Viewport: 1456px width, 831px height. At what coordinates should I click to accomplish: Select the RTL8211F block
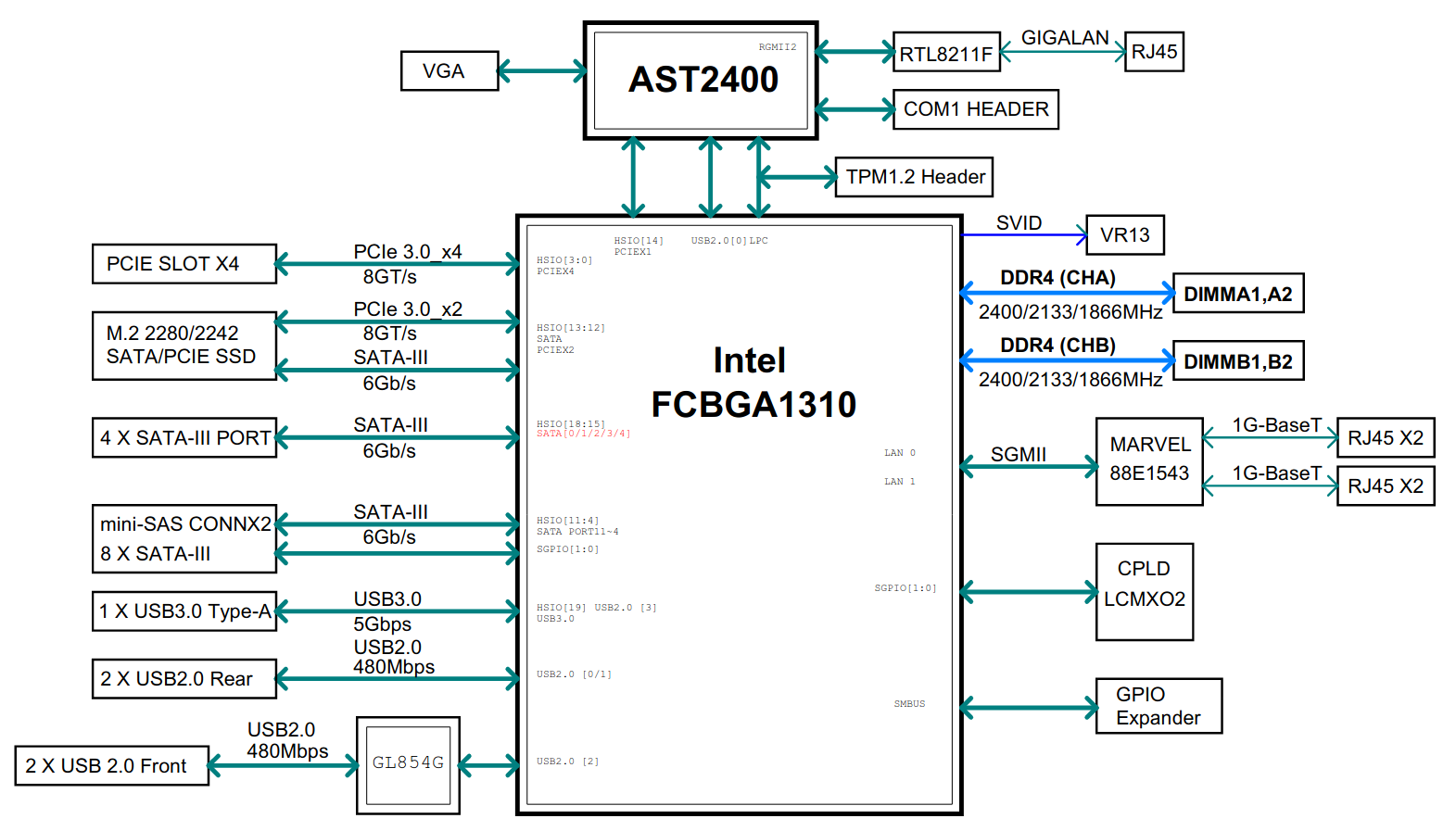(946, 52)
